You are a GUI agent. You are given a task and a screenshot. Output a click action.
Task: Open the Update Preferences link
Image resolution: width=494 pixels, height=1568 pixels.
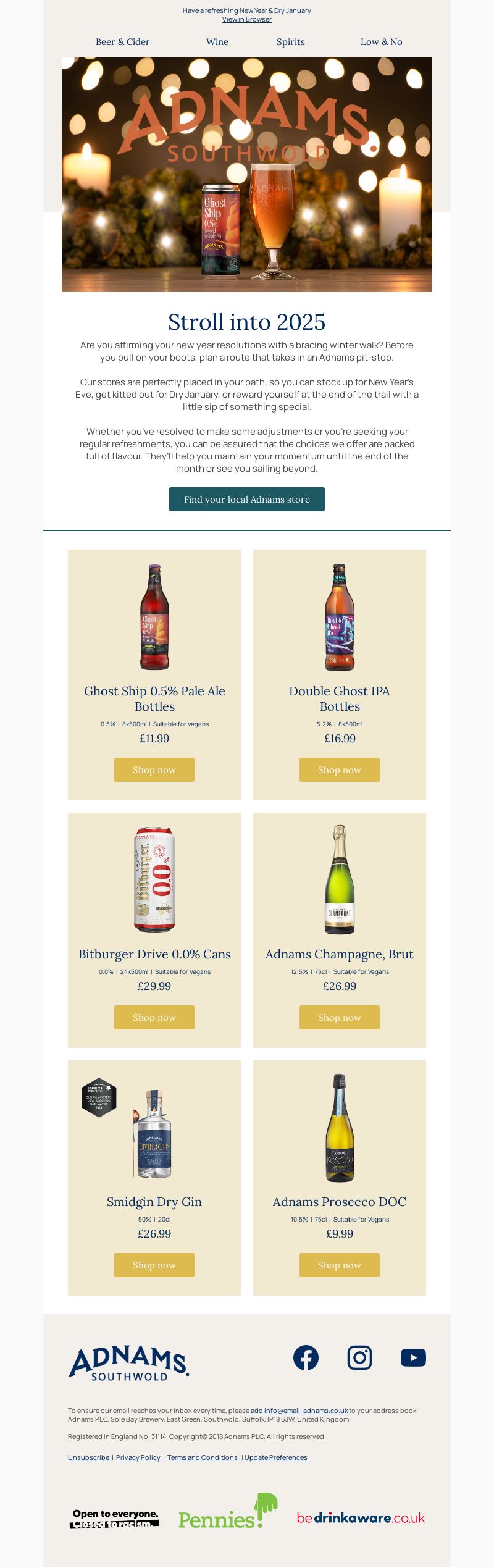tap(275, 1457)
